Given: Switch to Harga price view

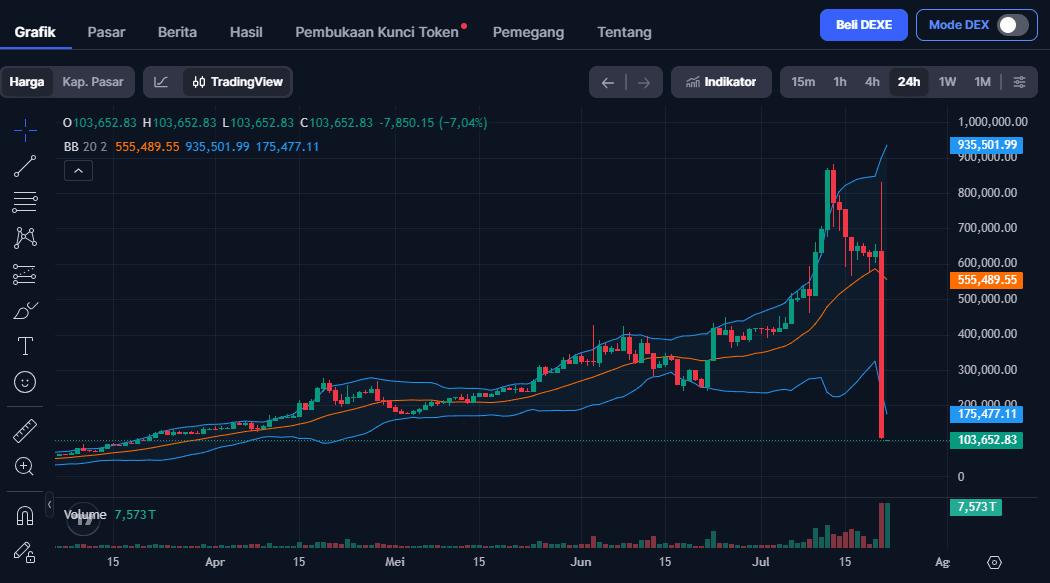Looking at the screenshot, I should coord(27,82).
